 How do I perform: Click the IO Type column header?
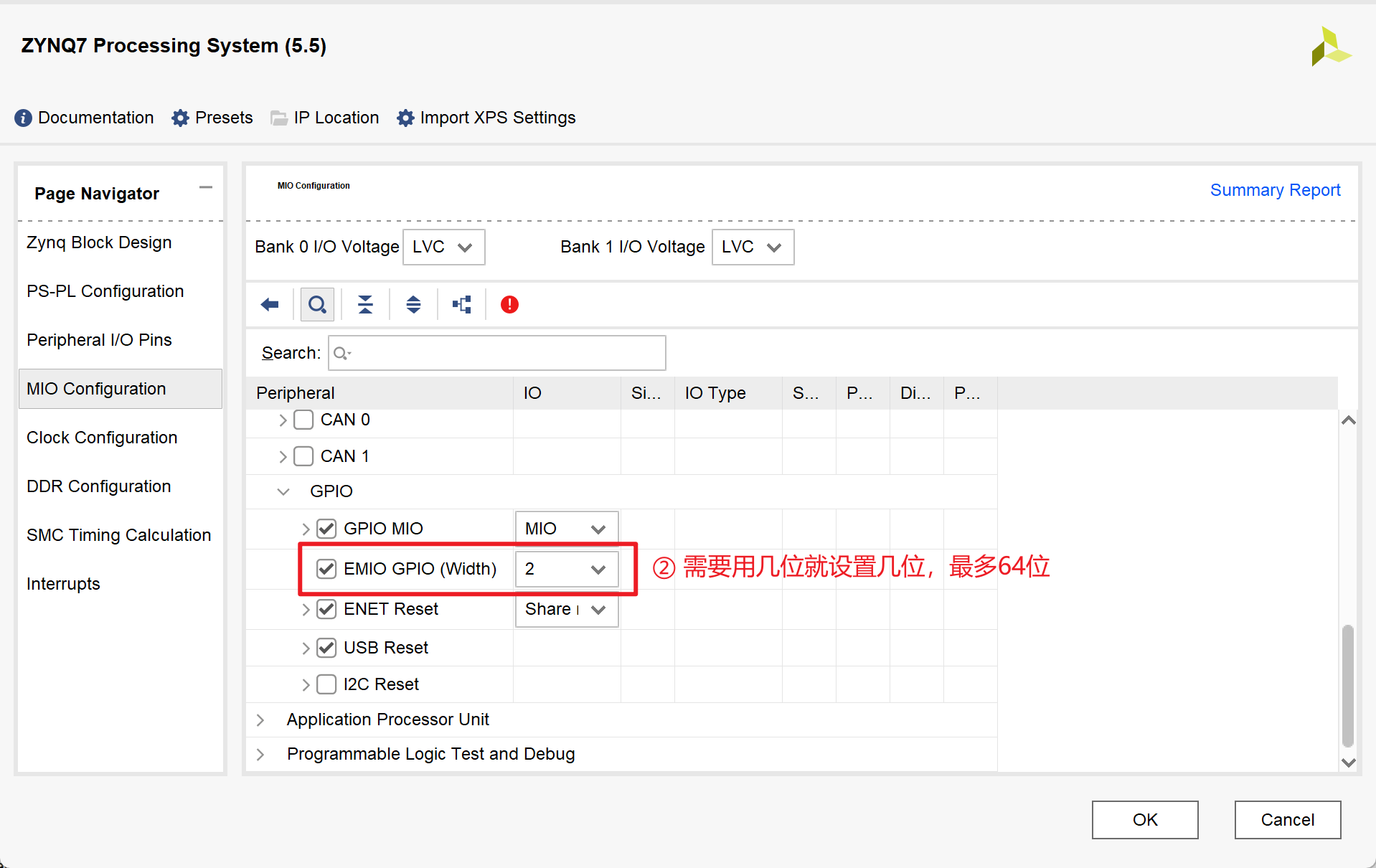(x=728, y=393)
